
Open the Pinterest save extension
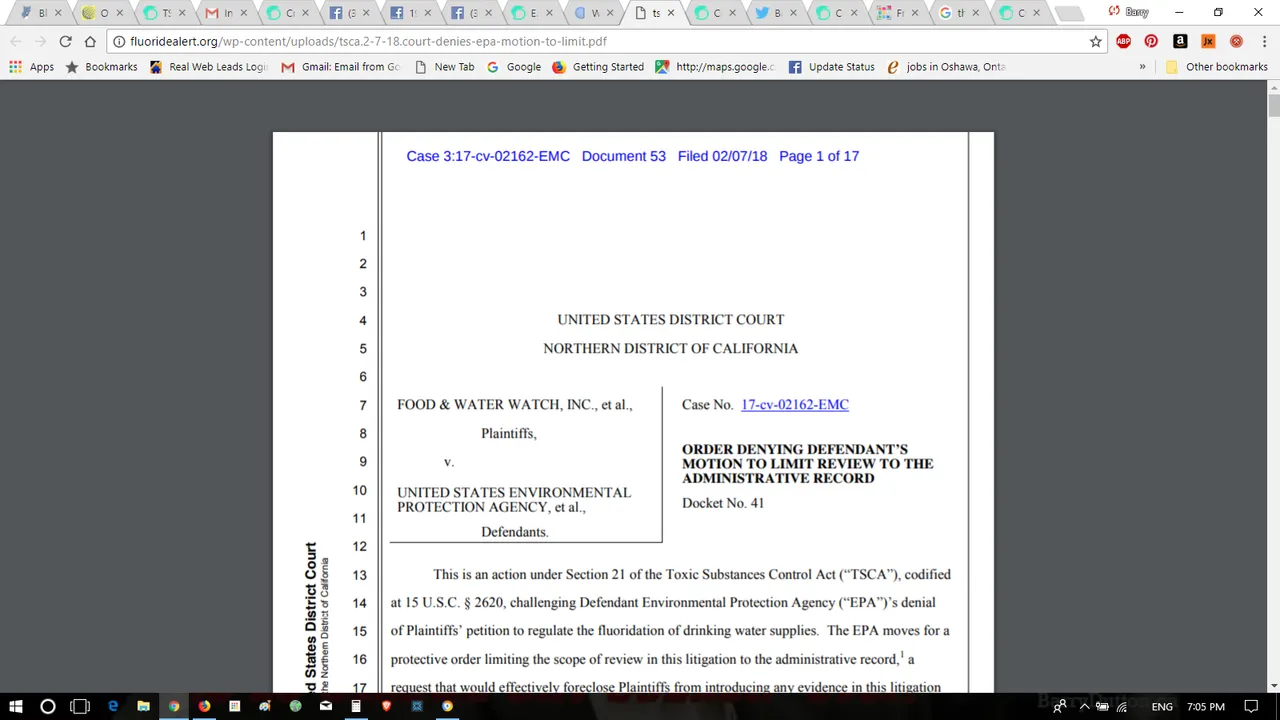[x=1151, y=41]
